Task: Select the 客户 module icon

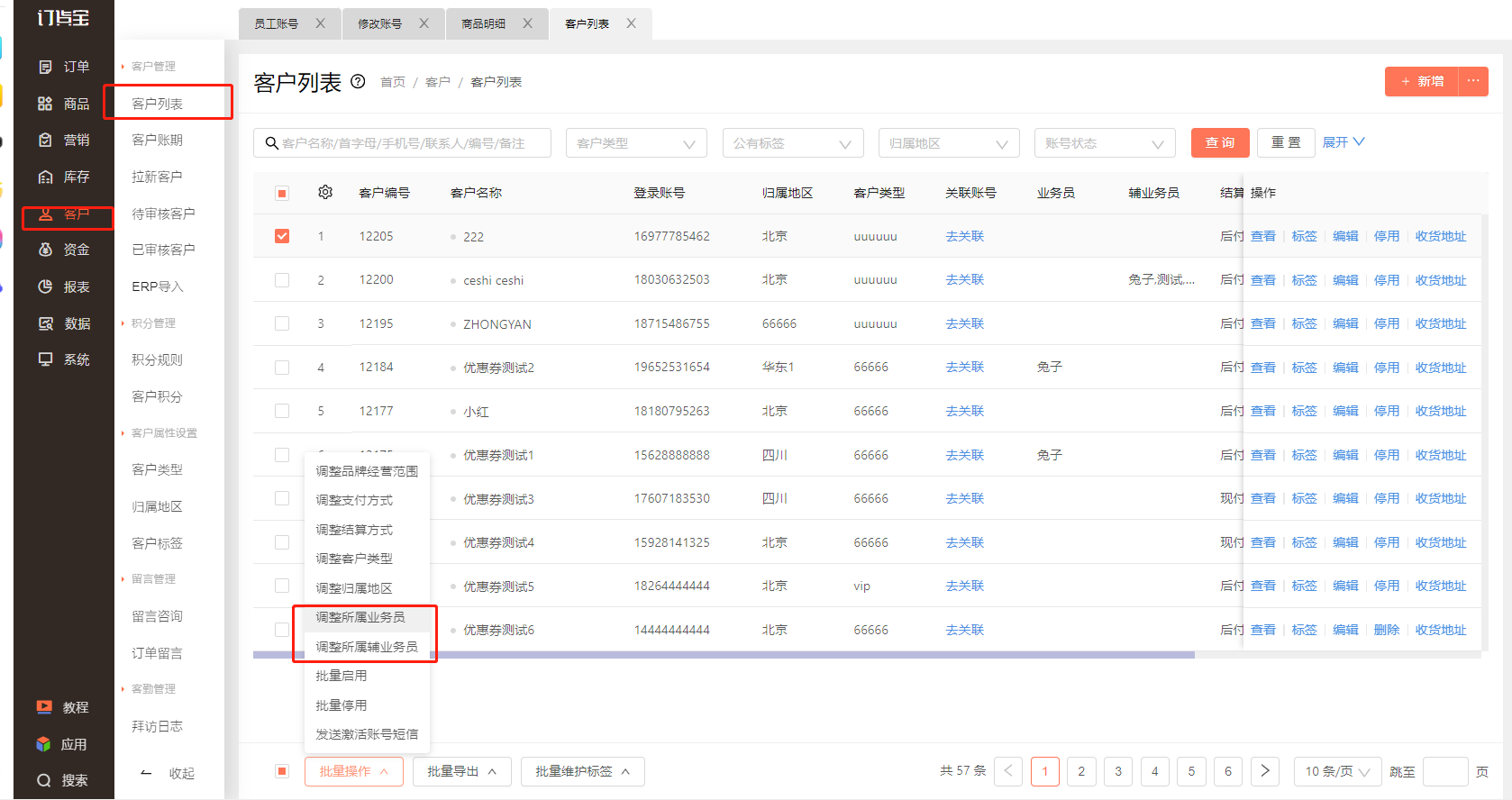Action: pyautogui.click(x=45, y=214)
